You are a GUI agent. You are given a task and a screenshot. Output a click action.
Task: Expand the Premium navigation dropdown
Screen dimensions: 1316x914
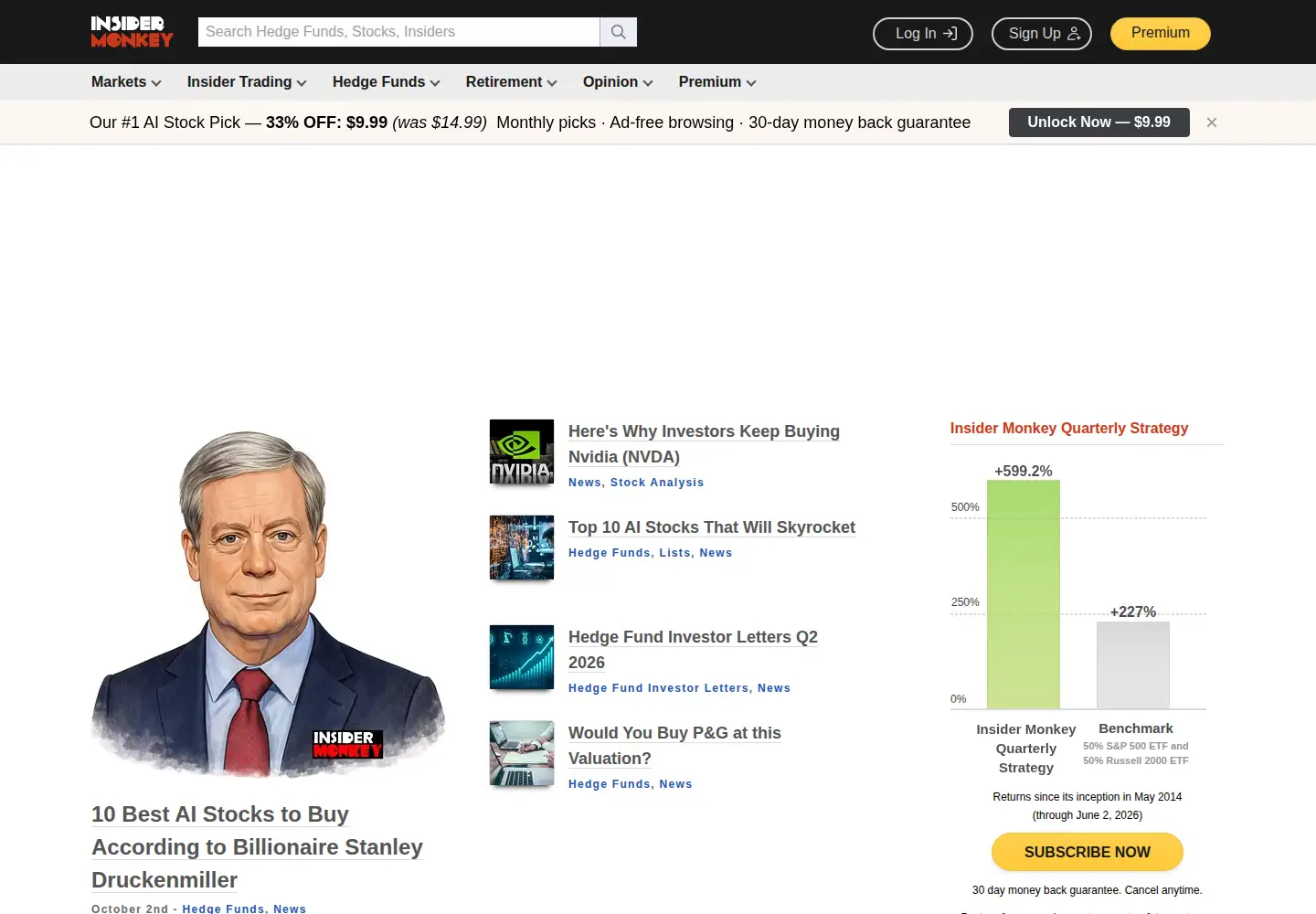717,82
